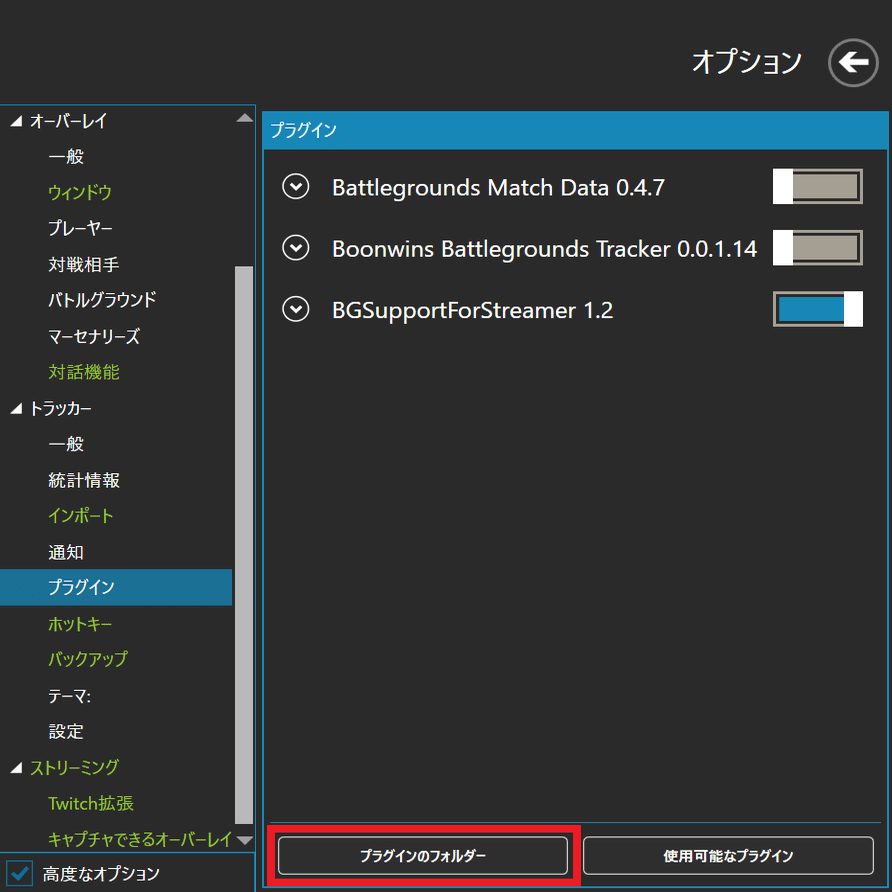Disable BGSupportForStreamer plugin toggle
Viewport: 892px width, 892px height.
817,309
